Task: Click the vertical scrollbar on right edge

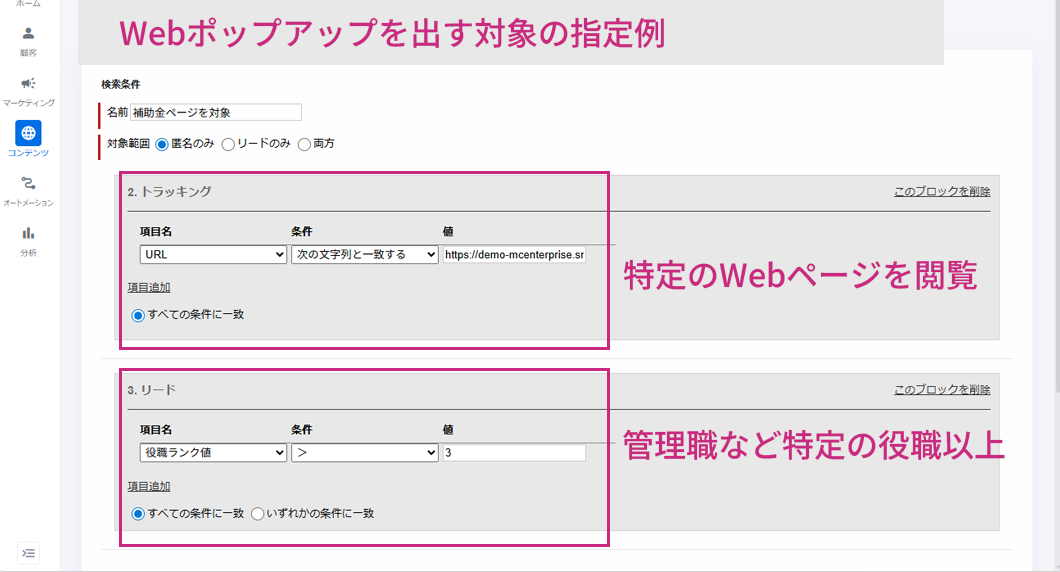Action: [x=1057, y=196]
